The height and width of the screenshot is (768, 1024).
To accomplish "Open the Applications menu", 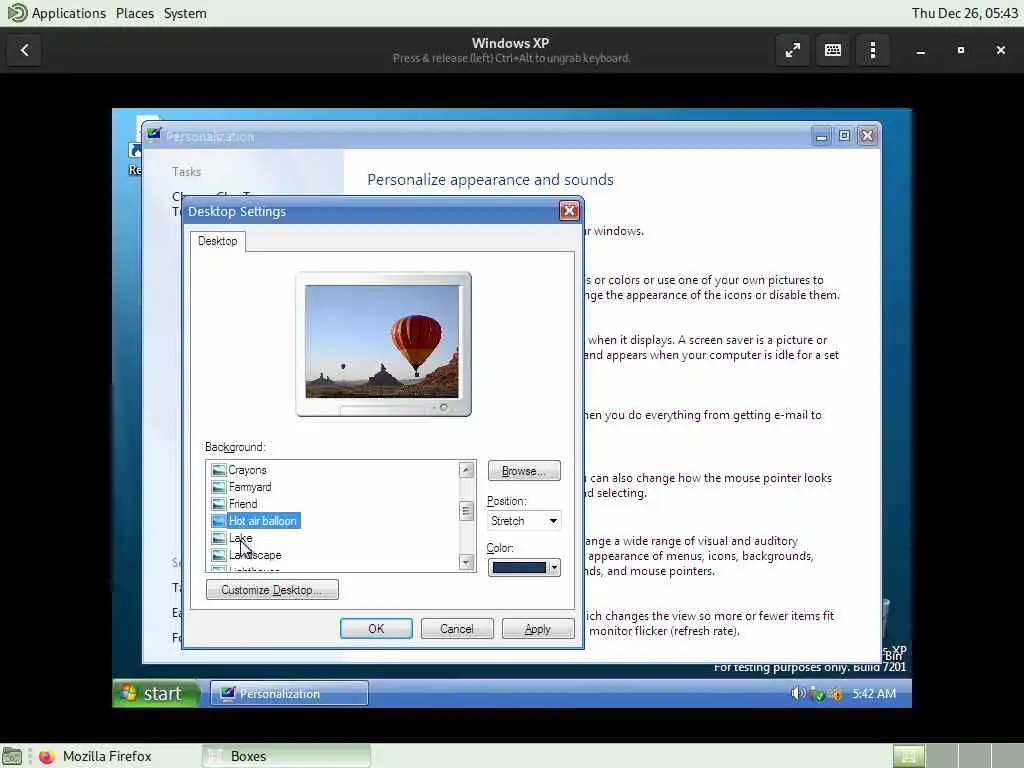I will (69, 13).
